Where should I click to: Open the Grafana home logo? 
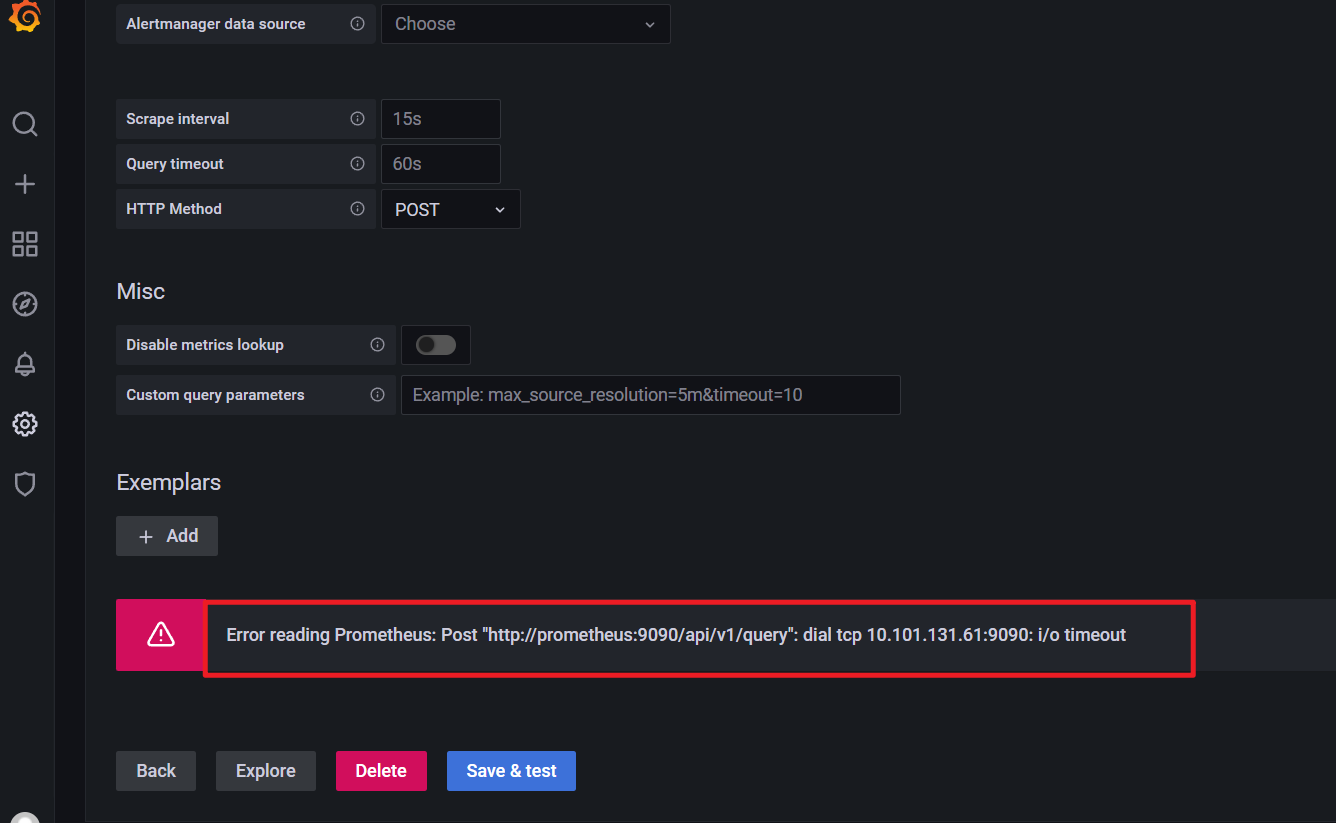[25, 17]
